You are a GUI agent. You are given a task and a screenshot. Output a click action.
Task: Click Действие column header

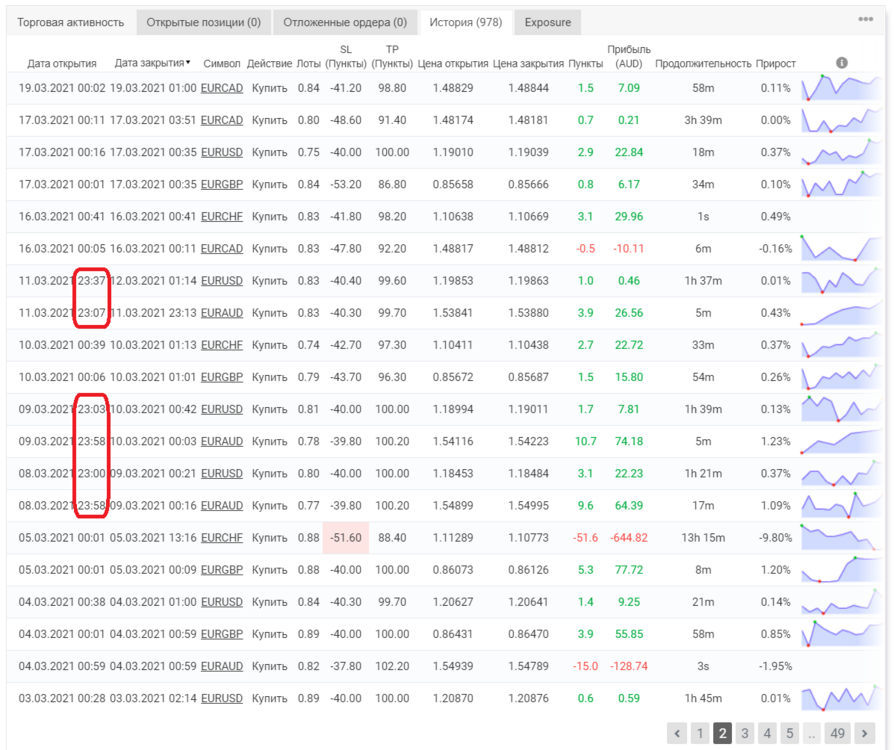point(269,63)
